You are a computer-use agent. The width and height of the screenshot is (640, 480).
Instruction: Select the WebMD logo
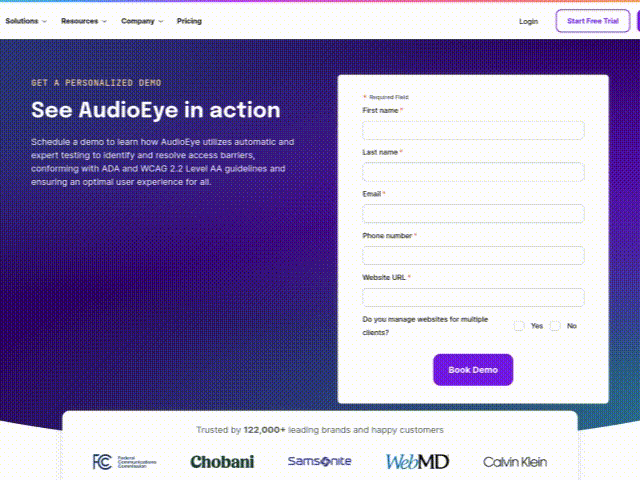click(x=417, y=462)
